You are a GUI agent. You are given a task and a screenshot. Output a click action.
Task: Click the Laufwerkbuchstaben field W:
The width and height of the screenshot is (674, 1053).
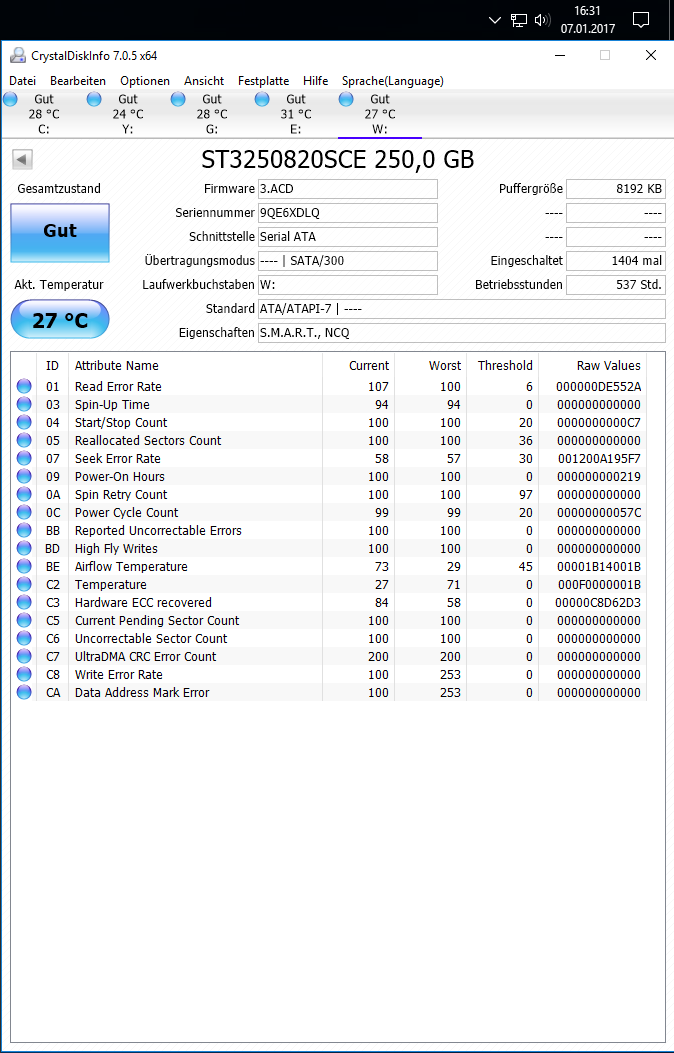tap(348, 285)
